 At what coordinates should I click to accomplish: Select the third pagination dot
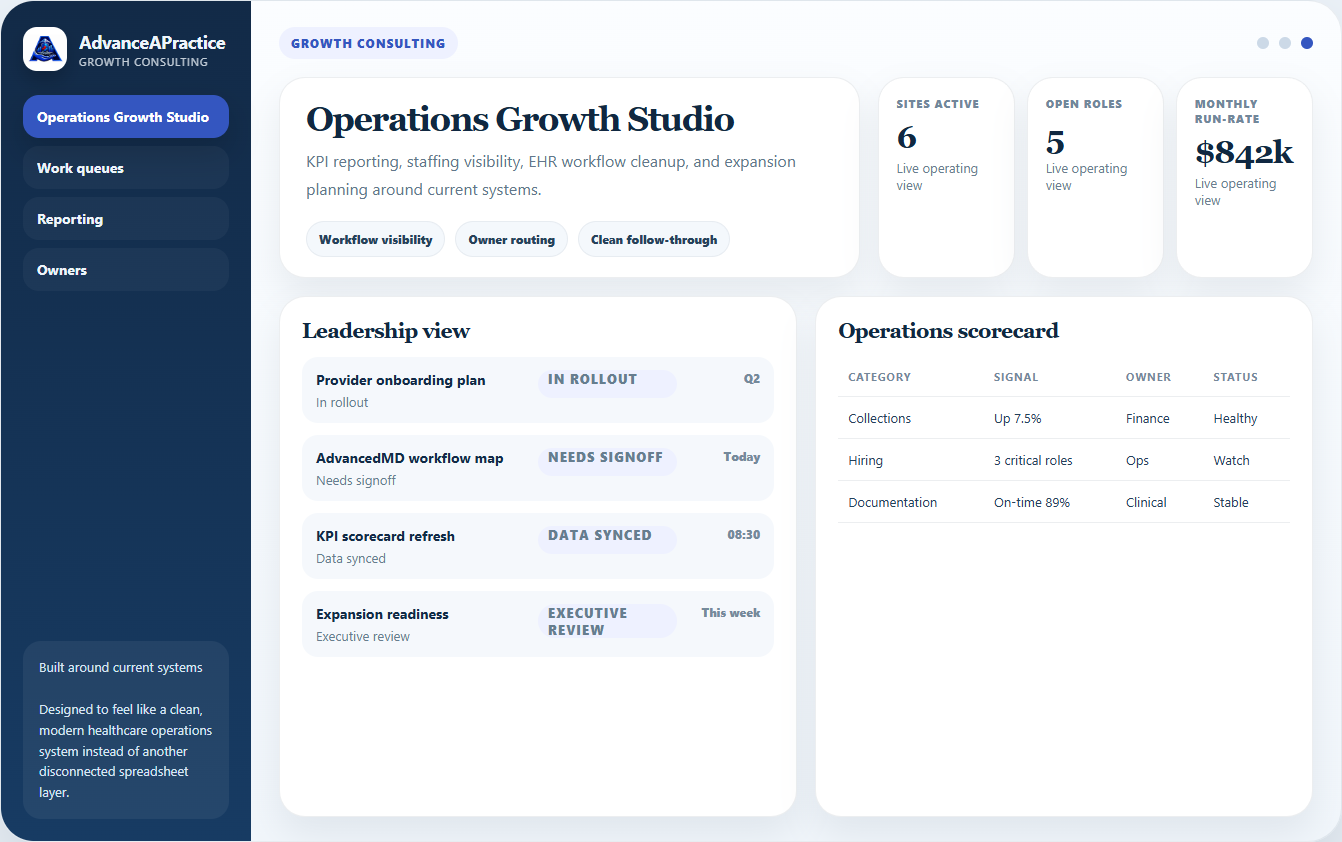tap(1307, 43)
